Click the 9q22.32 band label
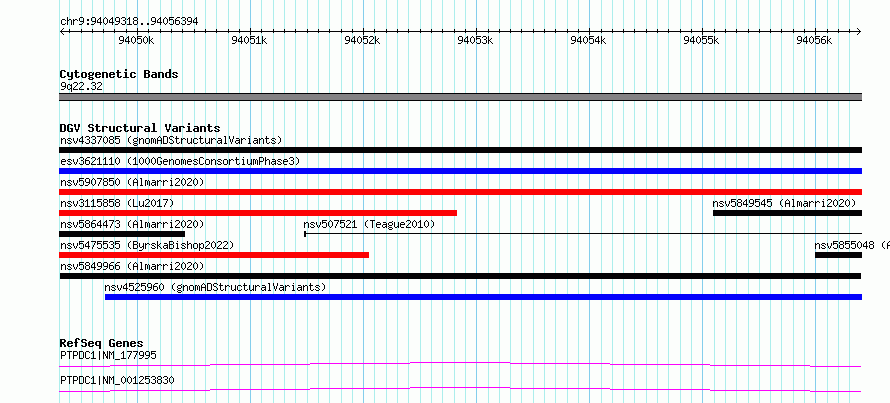The image size is (890, 403). pyautogui.click(x=81, y=87)
